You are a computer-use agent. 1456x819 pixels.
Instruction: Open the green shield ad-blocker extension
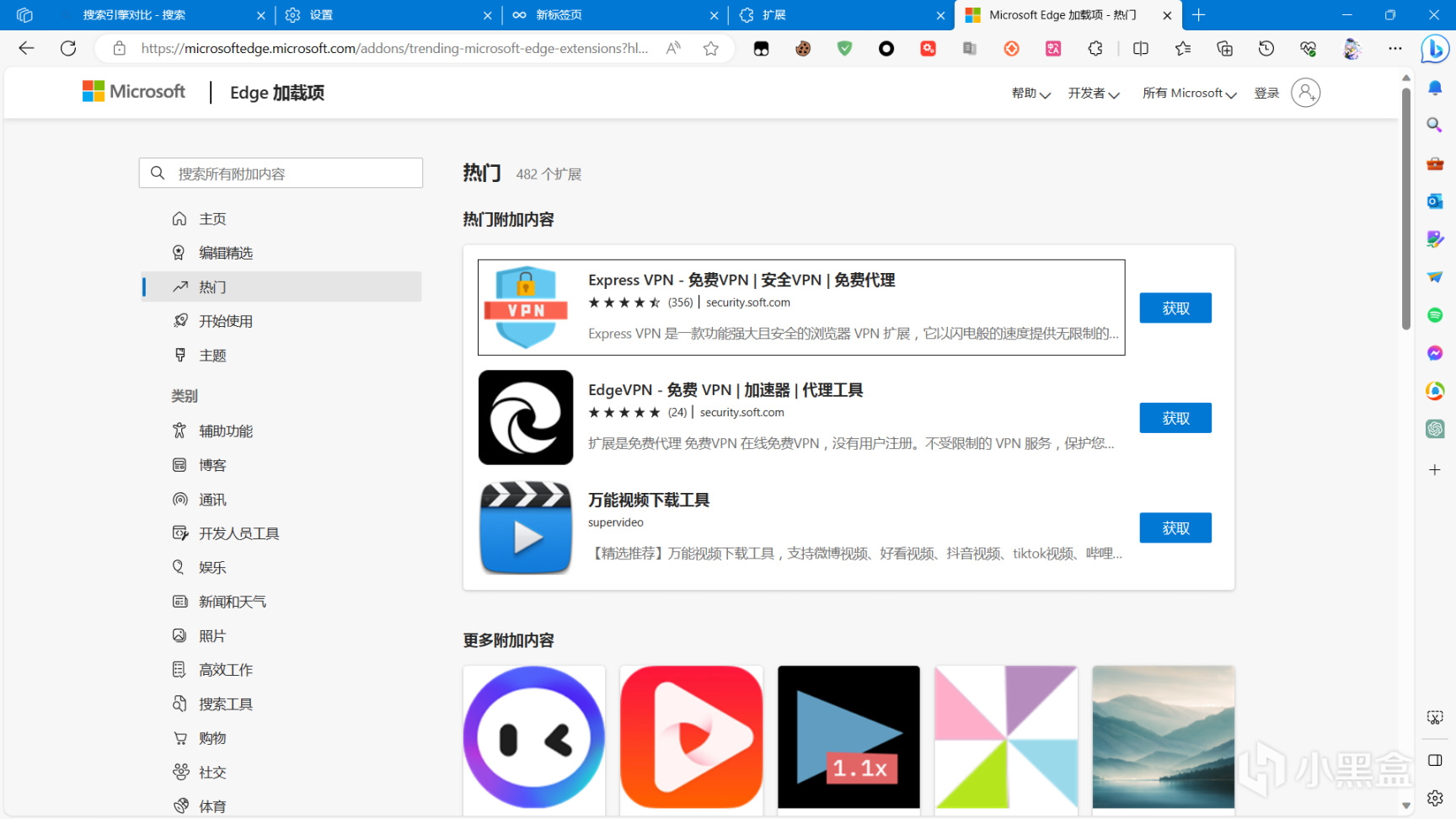844,49
